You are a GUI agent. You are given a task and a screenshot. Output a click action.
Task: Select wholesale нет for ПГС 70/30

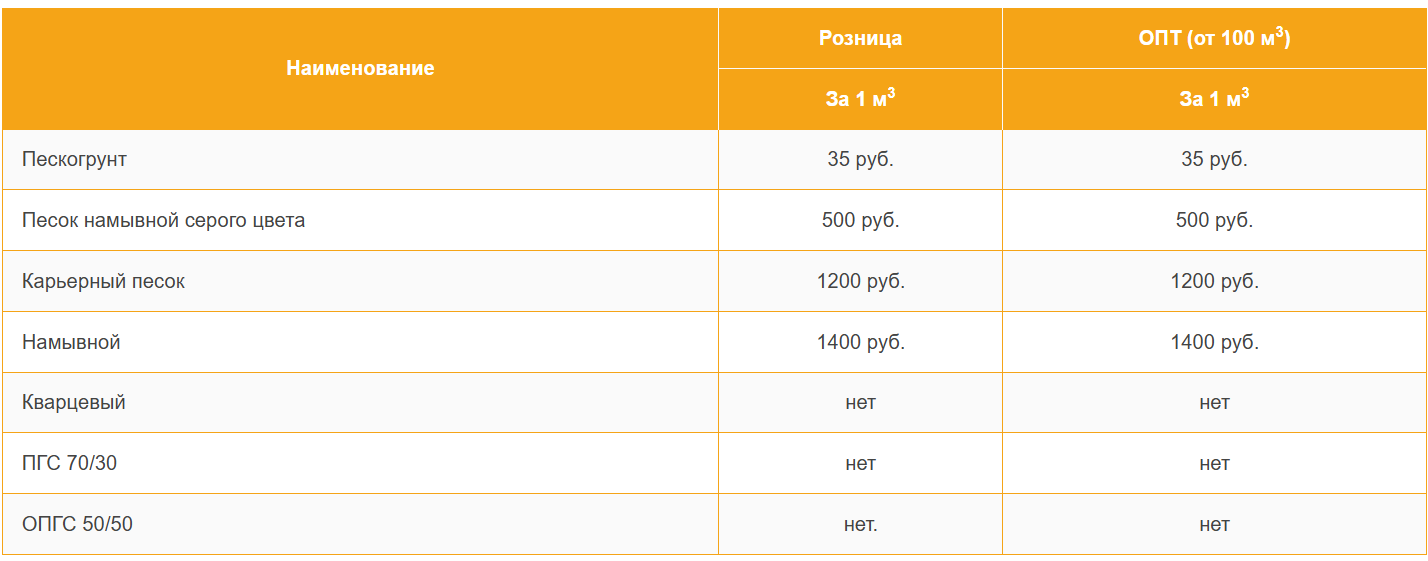click(1214, 464)
